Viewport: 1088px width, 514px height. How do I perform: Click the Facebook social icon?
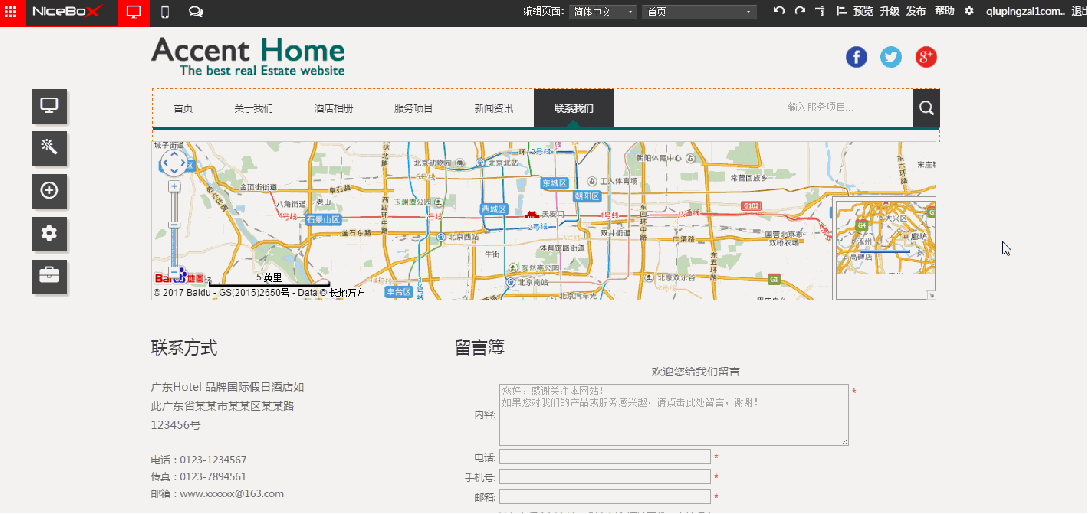[x=857, y=57]
